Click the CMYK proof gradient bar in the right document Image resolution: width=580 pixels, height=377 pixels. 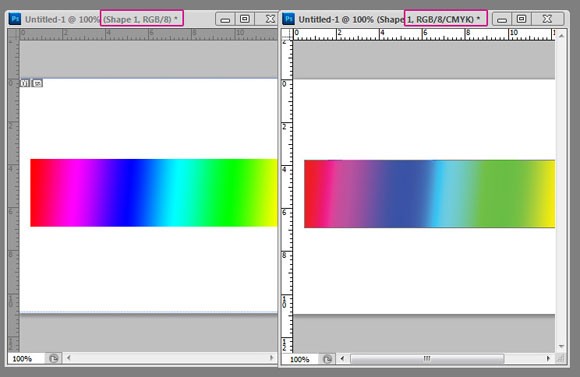[x=429, y=194]
